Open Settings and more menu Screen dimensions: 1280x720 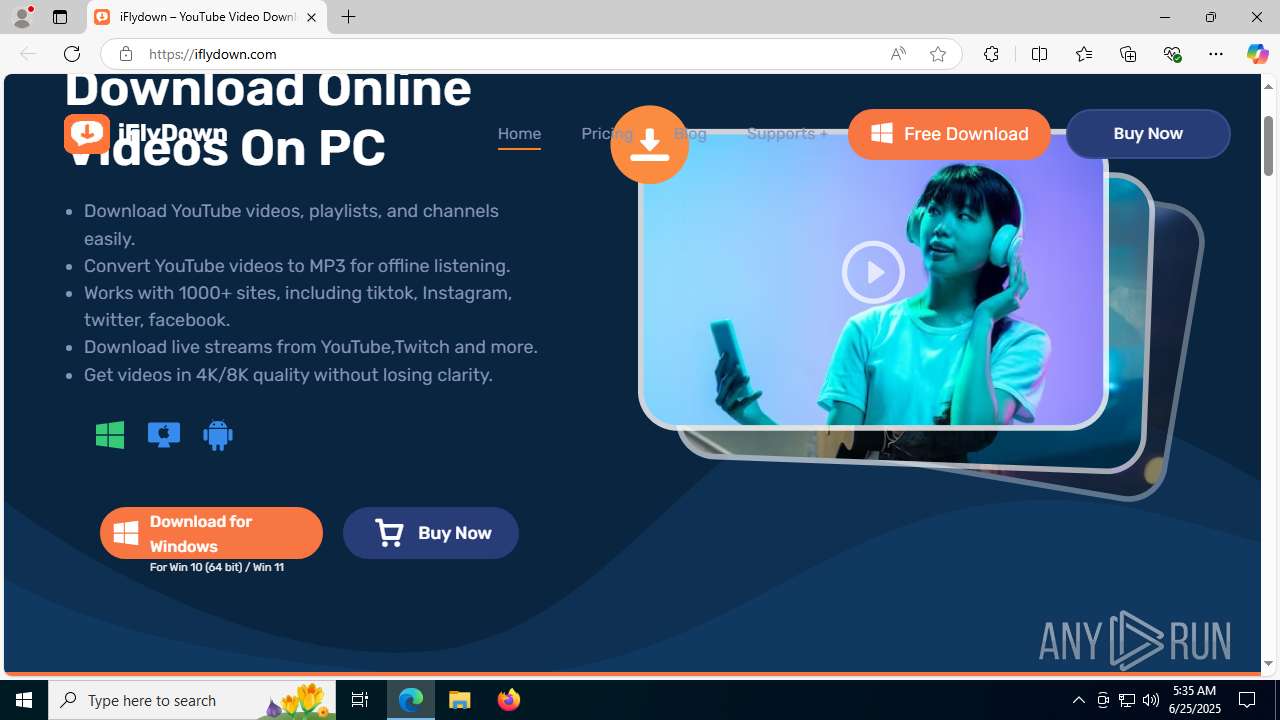pyautogui.click(x=1216, y=54)
